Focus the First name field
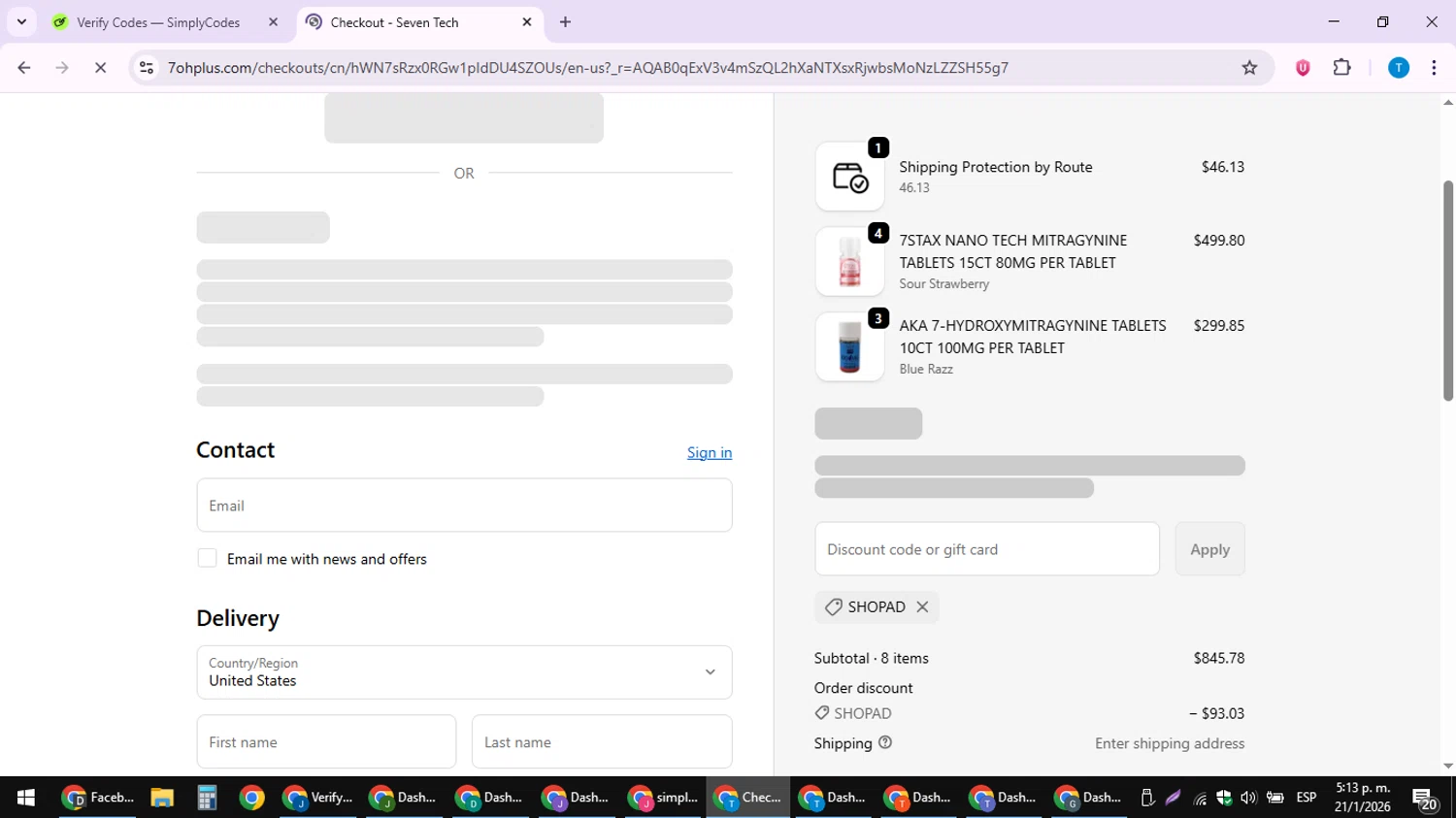1456x818 pixels. [x=326, y=742]
